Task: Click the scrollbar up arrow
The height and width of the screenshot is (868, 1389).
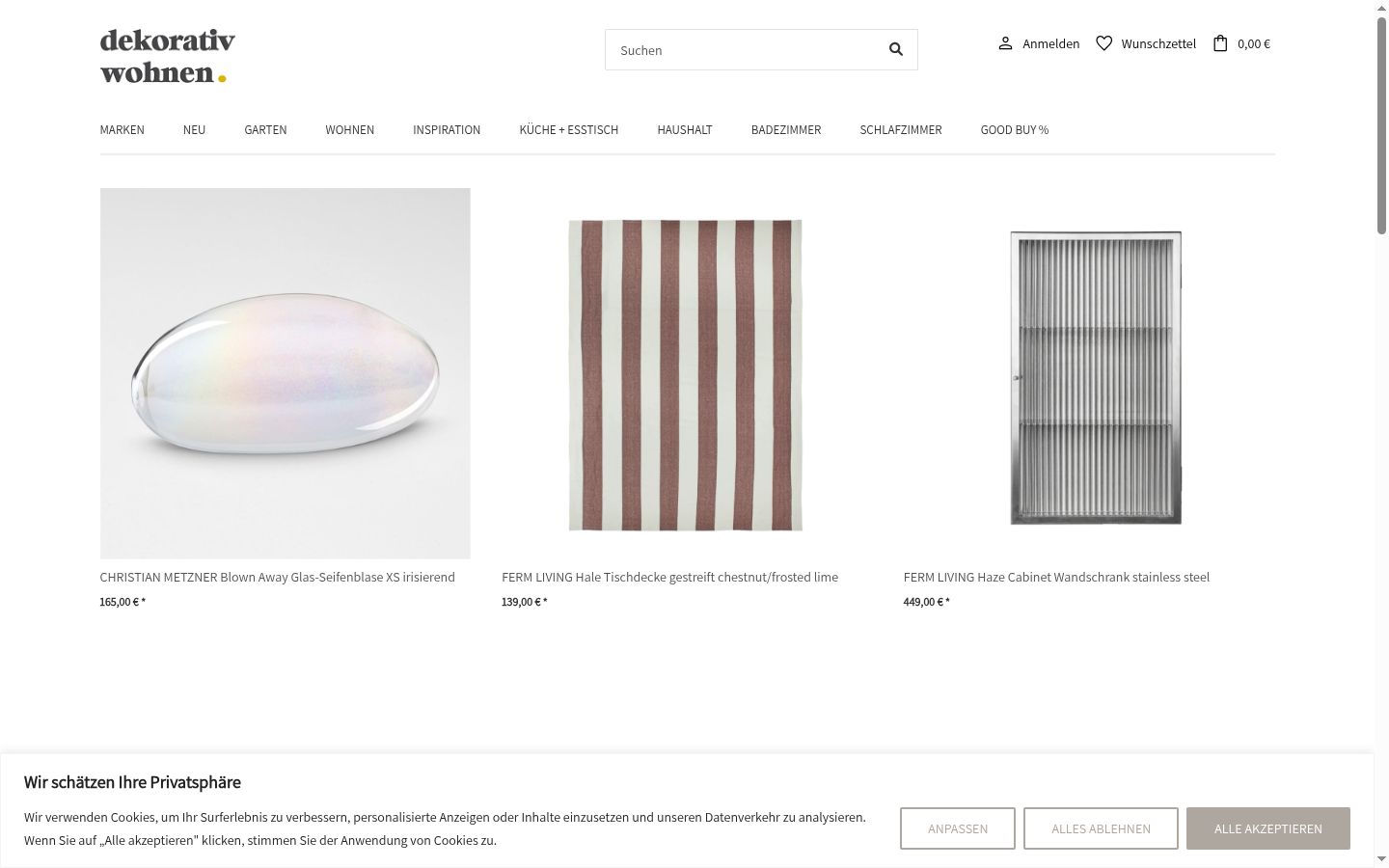Action: (1381, 8)
